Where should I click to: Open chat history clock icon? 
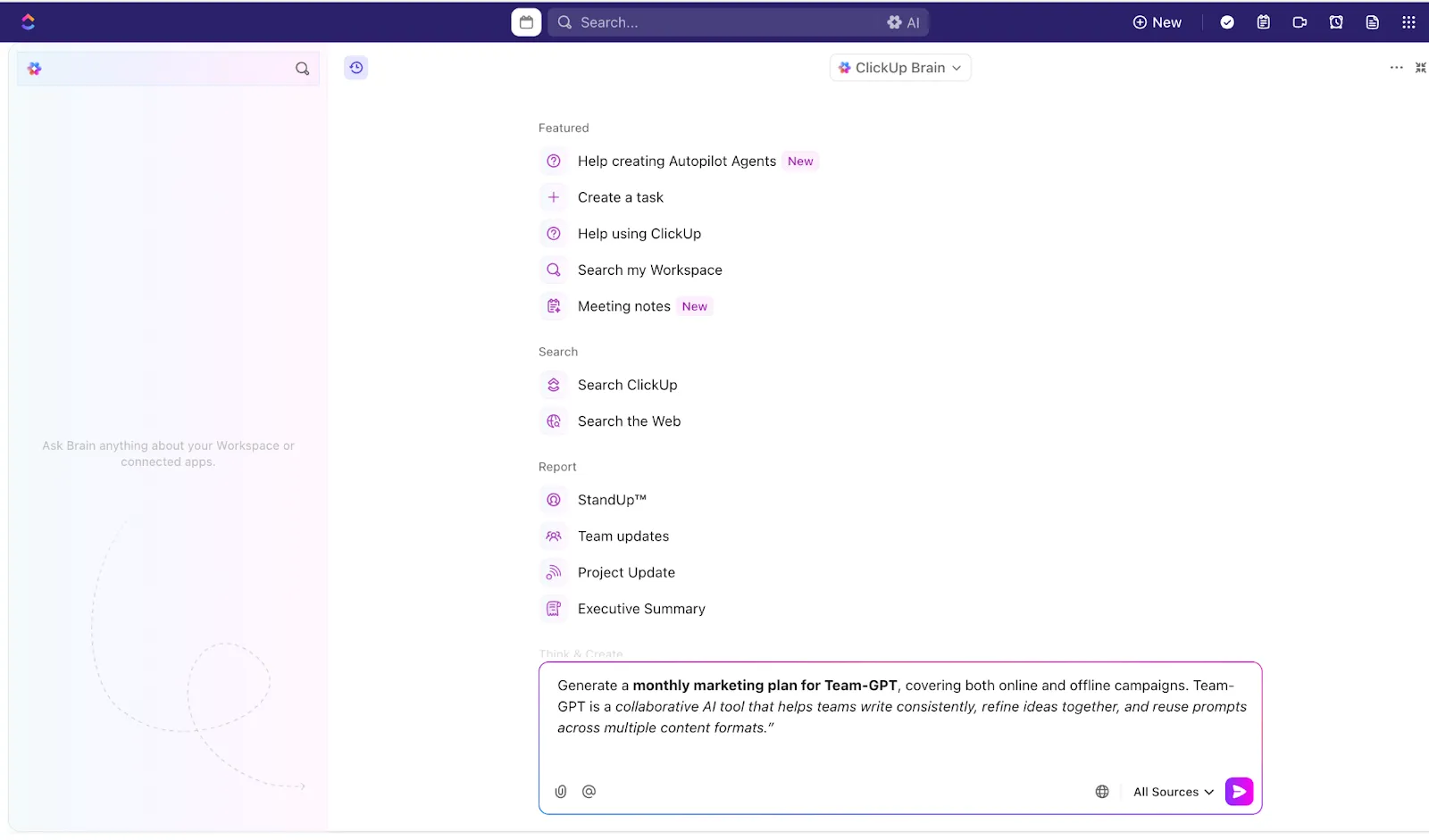(356, 68)
